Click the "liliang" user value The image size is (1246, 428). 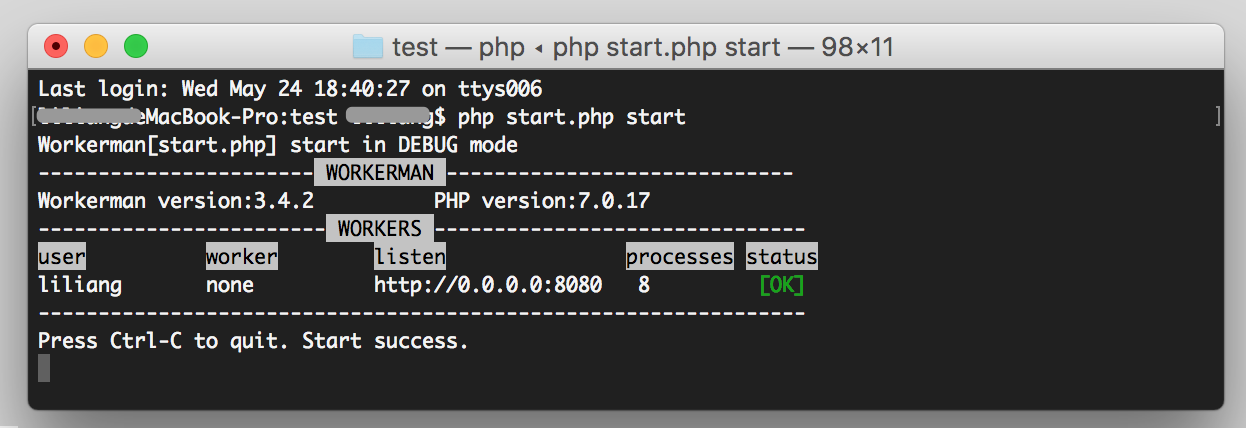[80, 285]
